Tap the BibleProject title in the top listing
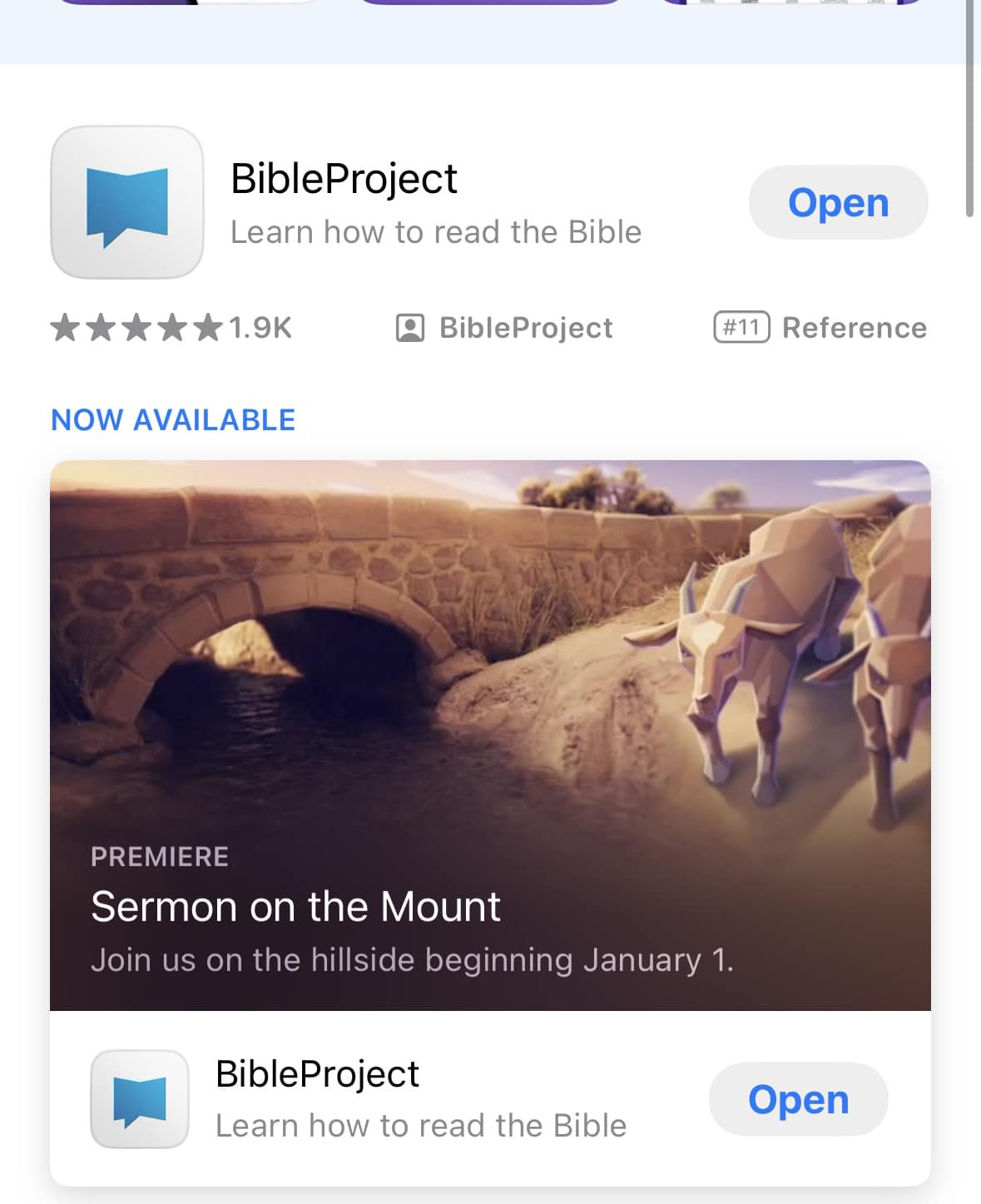 coord(344,179)
